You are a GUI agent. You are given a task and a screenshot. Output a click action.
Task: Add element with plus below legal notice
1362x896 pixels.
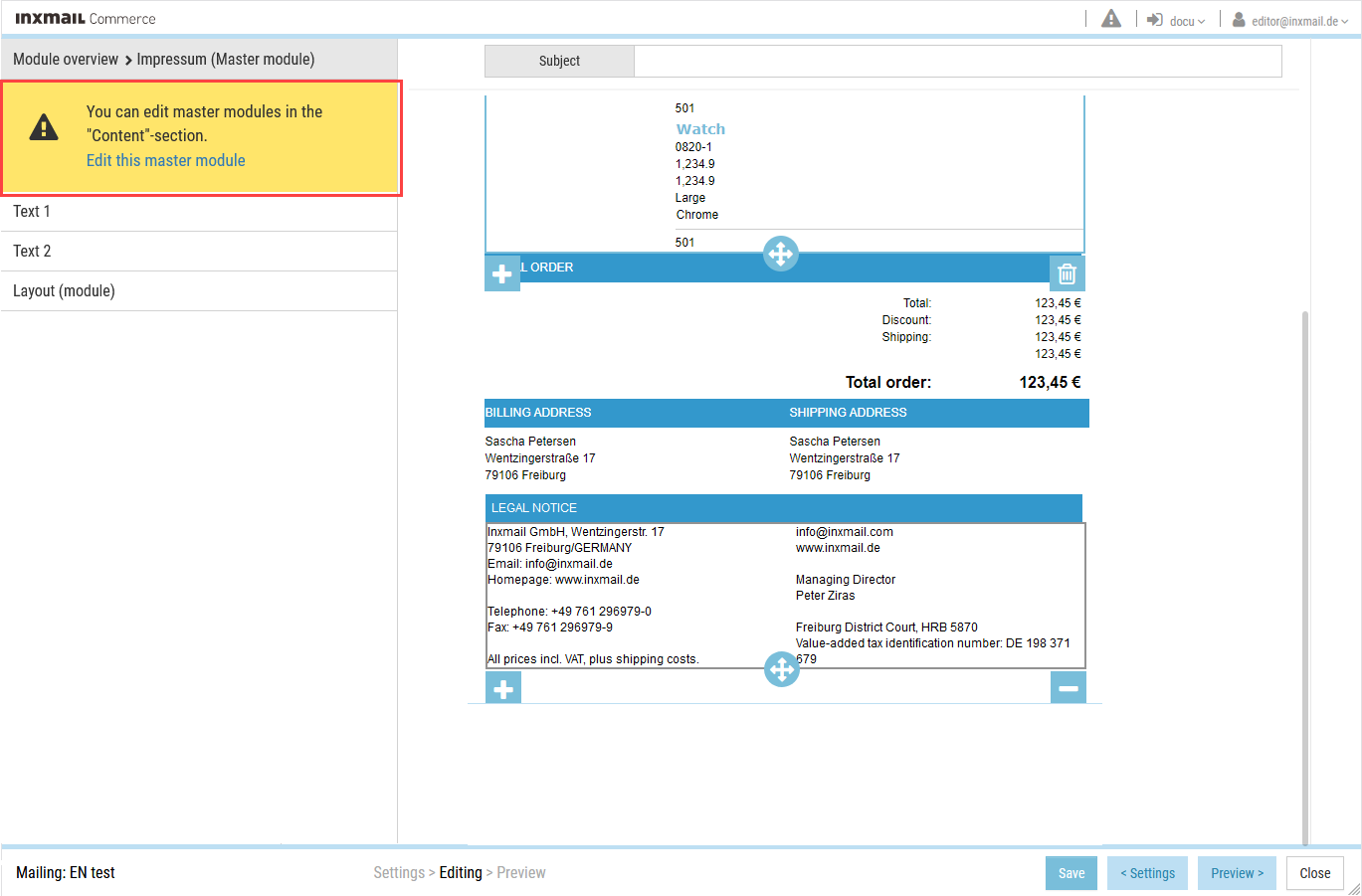pyautogui.click(x=503, y=688)
